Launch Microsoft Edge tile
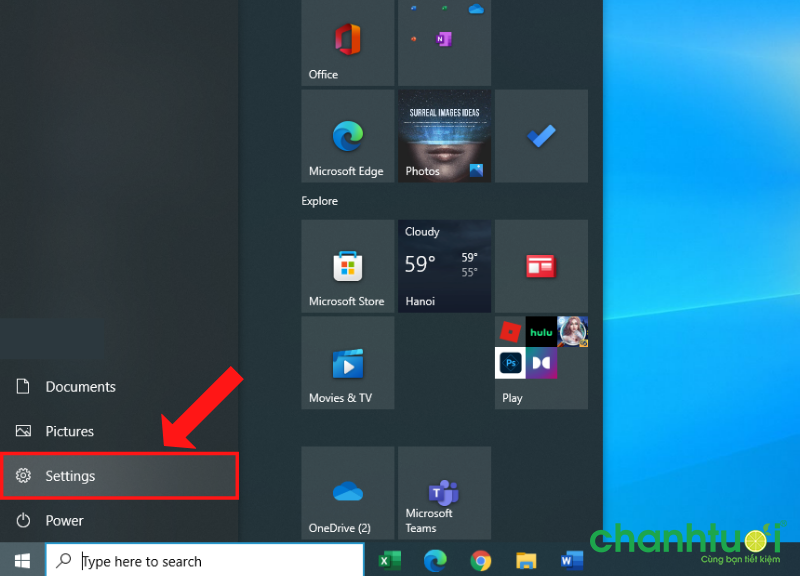Image resolution: width=800 pixels, height=576 pixels. point(347,136)
